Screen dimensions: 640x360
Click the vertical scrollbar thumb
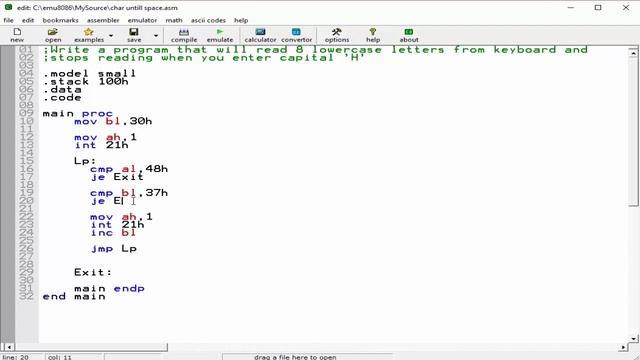pyautogui.click(x=633, y=131)
